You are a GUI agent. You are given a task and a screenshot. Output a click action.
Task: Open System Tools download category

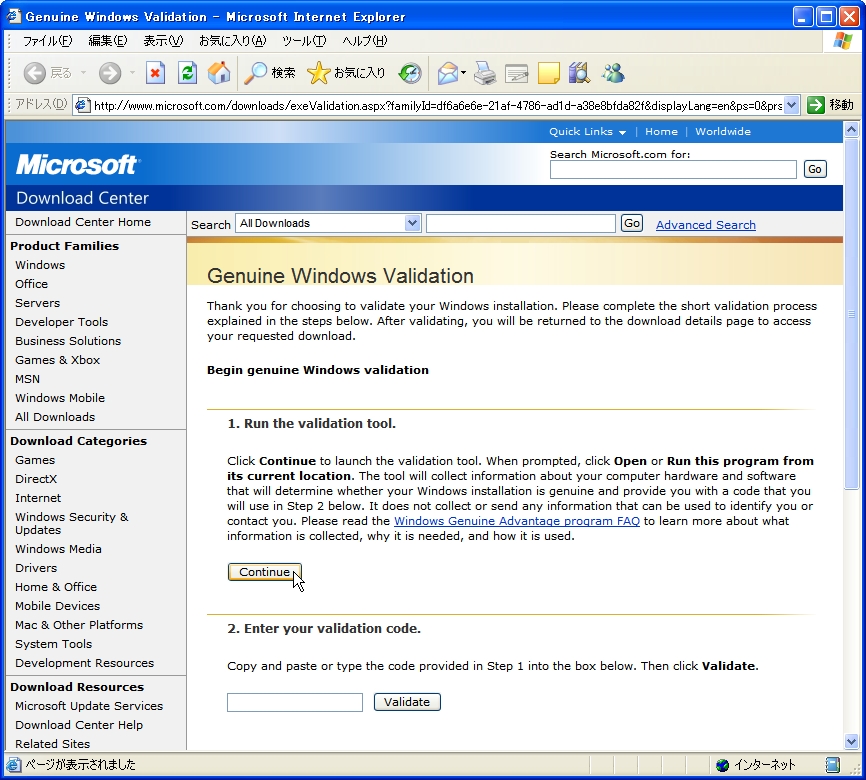[x=54, y=644]
